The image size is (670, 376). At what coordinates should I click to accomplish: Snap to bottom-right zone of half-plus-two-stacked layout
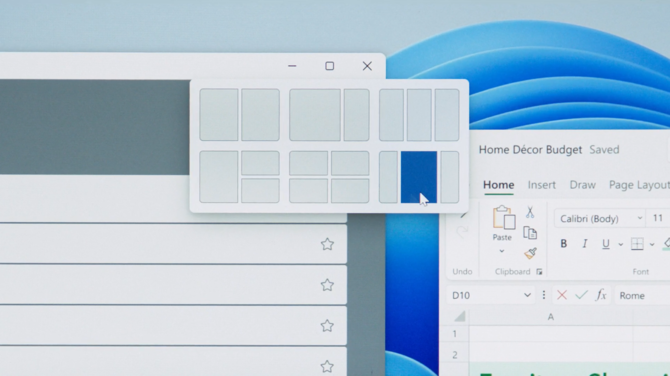point(261,191)
